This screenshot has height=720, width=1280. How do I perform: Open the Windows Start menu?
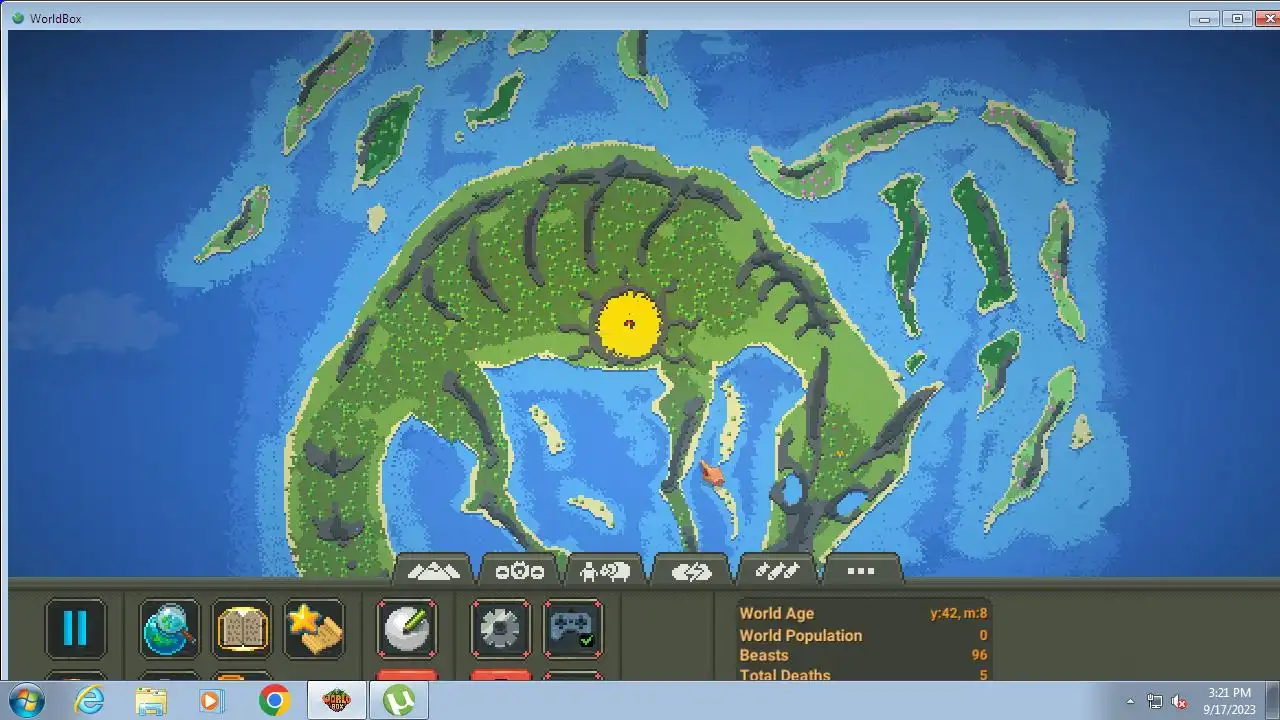click(x=25, y=700)
